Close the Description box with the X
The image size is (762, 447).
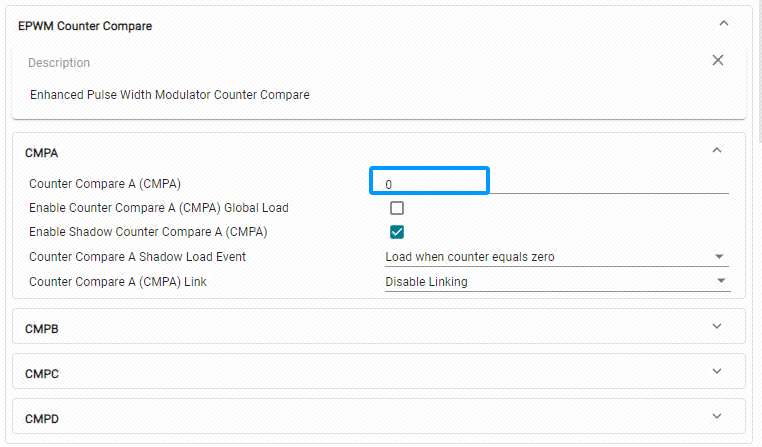point(718,60)
